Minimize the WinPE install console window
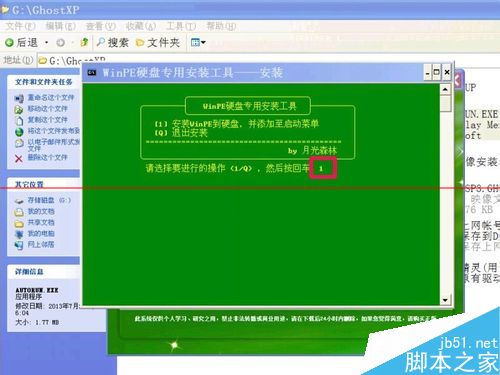This screenshot has height=375, width=500. 428,73
